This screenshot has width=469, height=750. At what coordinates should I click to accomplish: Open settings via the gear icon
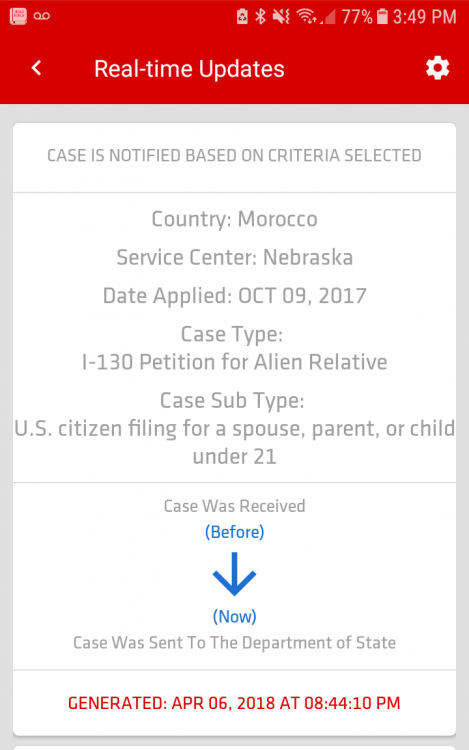point(437,68)
